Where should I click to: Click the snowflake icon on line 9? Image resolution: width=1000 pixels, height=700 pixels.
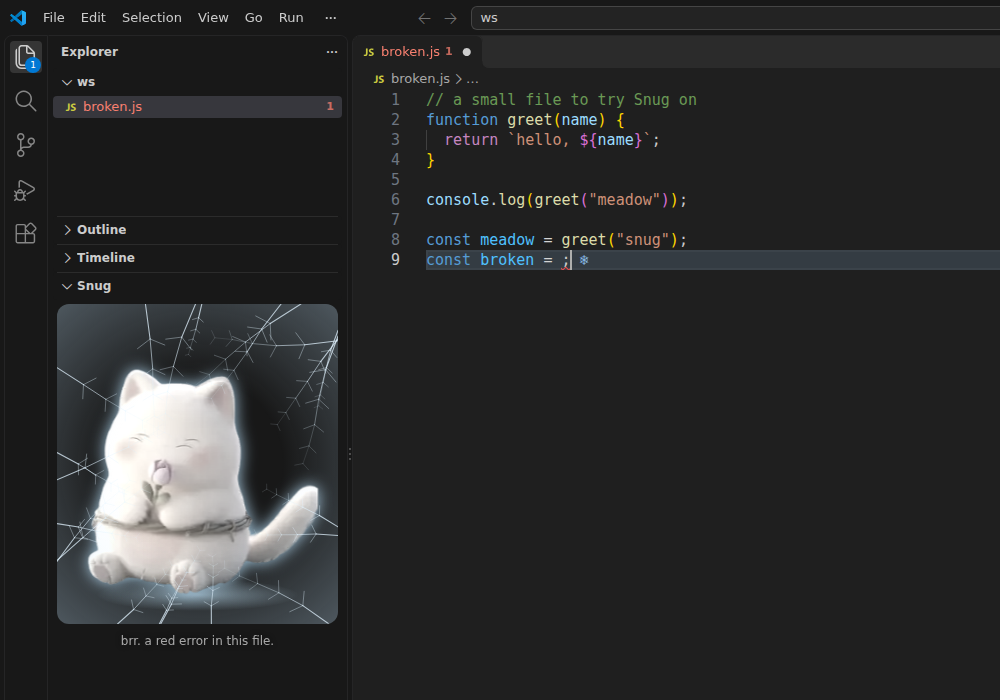[x=584, y=260]
